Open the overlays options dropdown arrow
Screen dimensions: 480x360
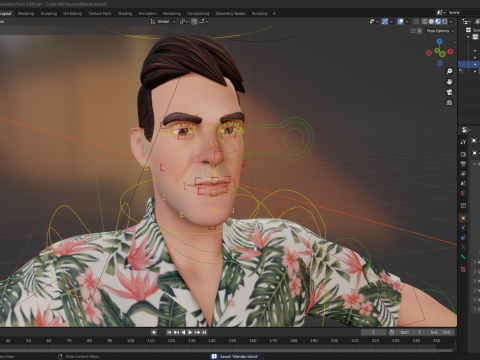click(407, 22)
